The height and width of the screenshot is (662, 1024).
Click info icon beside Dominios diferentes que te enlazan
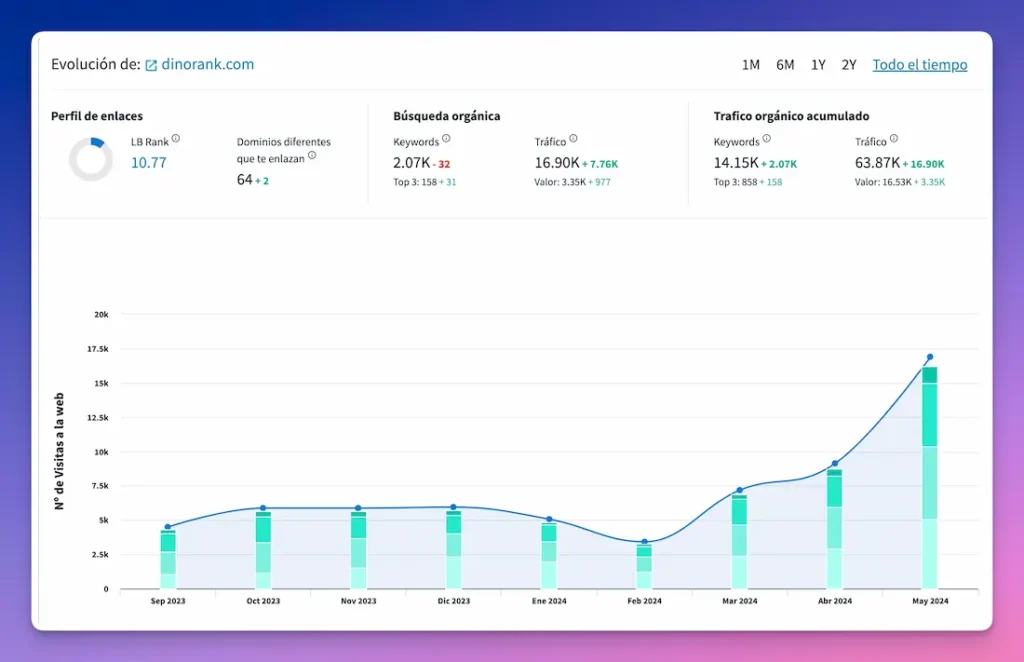click(x=312, y=155)
